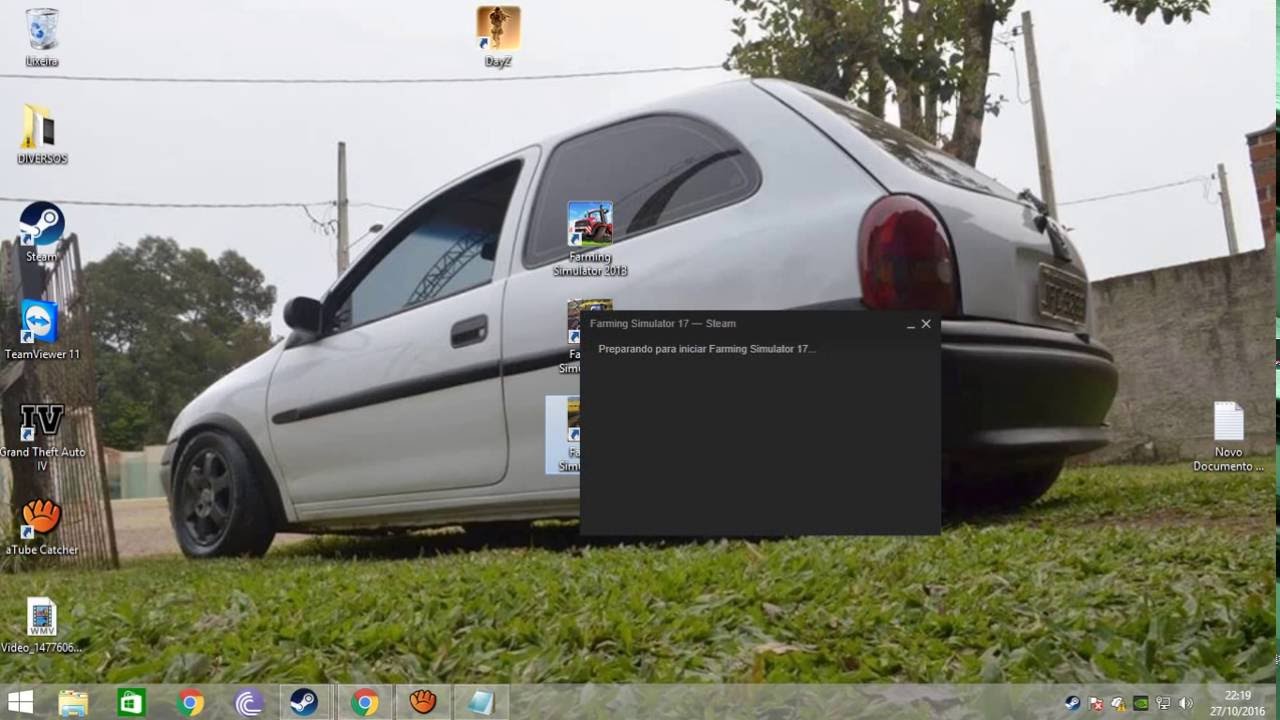Open the BitTorrent taskbar icon
Image resolution: width=1280 pixels, height=720 pixels.
248,703
